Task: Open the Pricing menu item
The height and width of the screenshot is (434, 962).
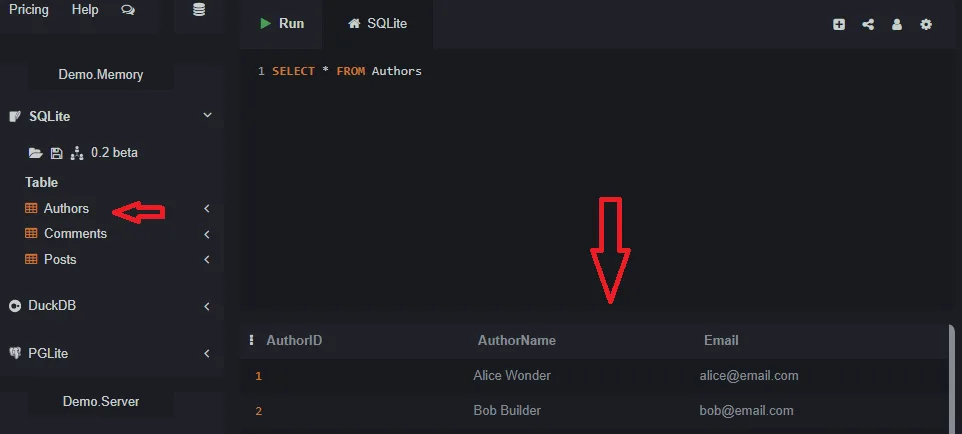Action: [x=29, y=10]
